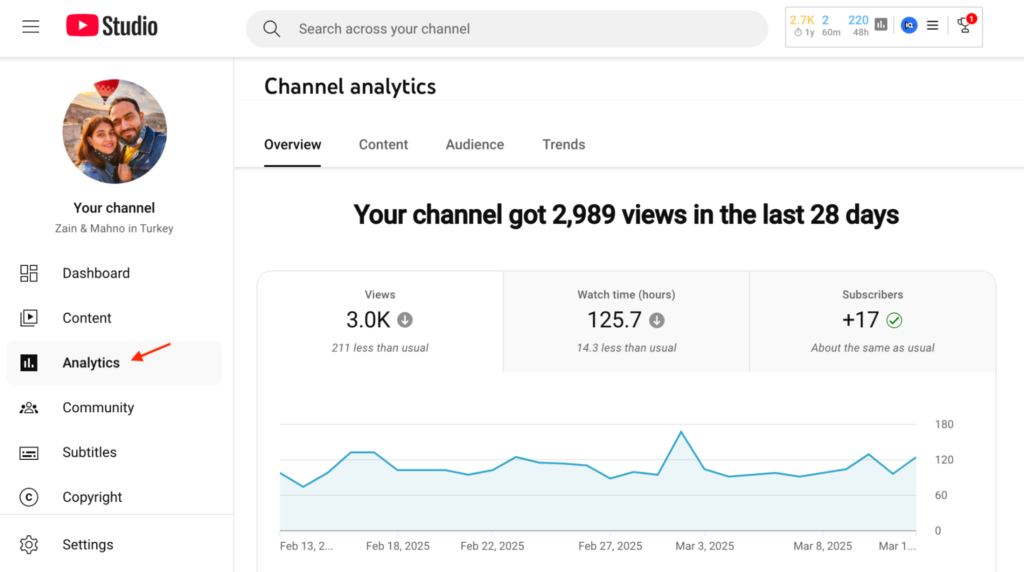Click the Copyright icon in sidebar
The image size is (1024, 572).
(x=29, y=497)
